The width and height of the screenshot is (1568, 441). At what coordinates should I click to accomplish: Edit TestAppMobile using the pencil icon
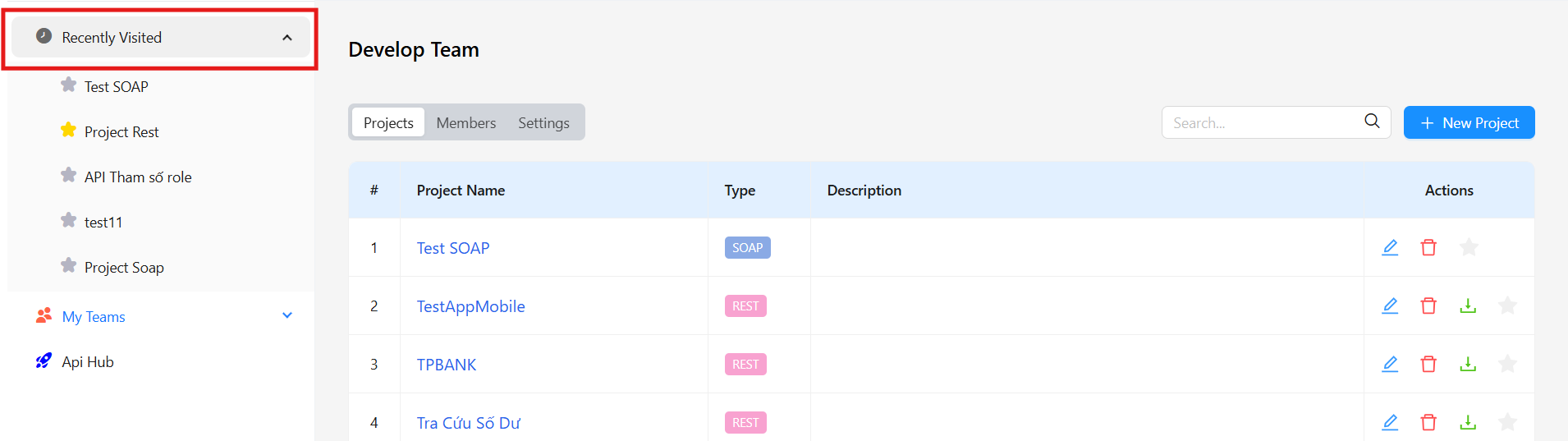point(1390,305)
